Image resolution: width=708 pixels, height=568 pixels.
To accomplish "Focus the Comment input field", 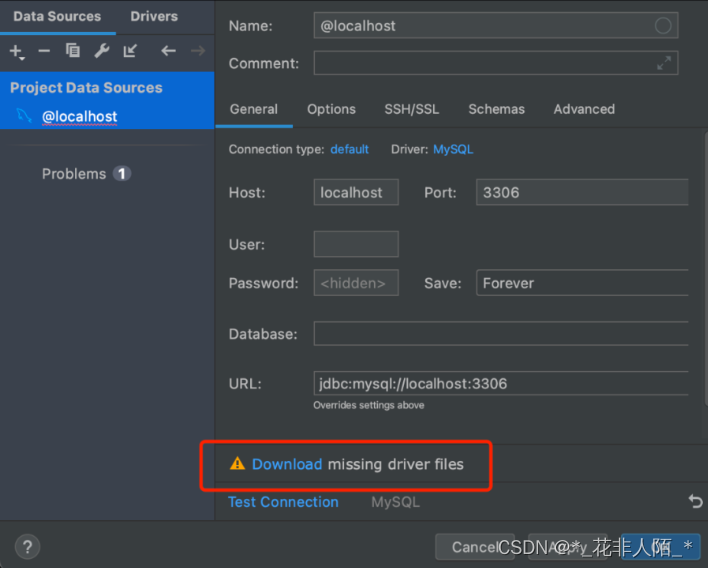I will (496, 63).
